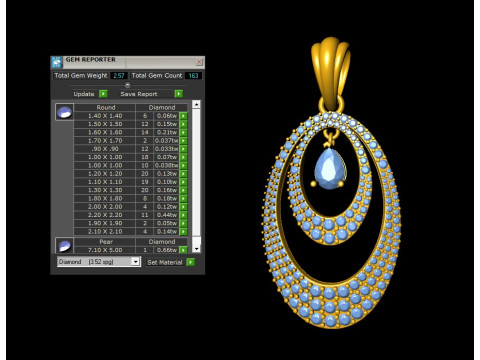This screenshot has height=360, width=480.
Task: Click the Save Report button label
Action: tap(139, 94)
